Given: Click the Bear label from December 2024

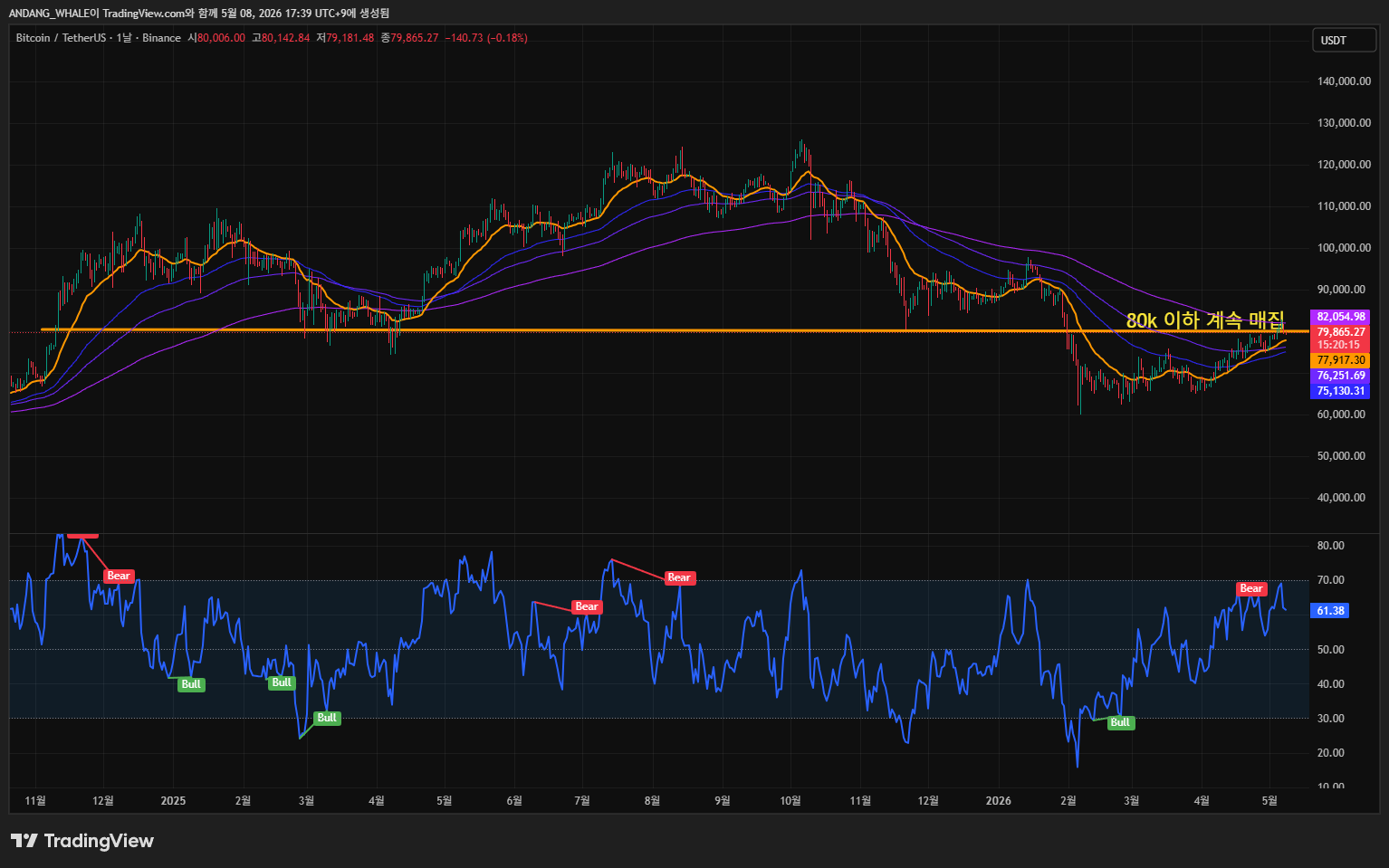Looking at the screenshot, I should (x=119, y=577).
